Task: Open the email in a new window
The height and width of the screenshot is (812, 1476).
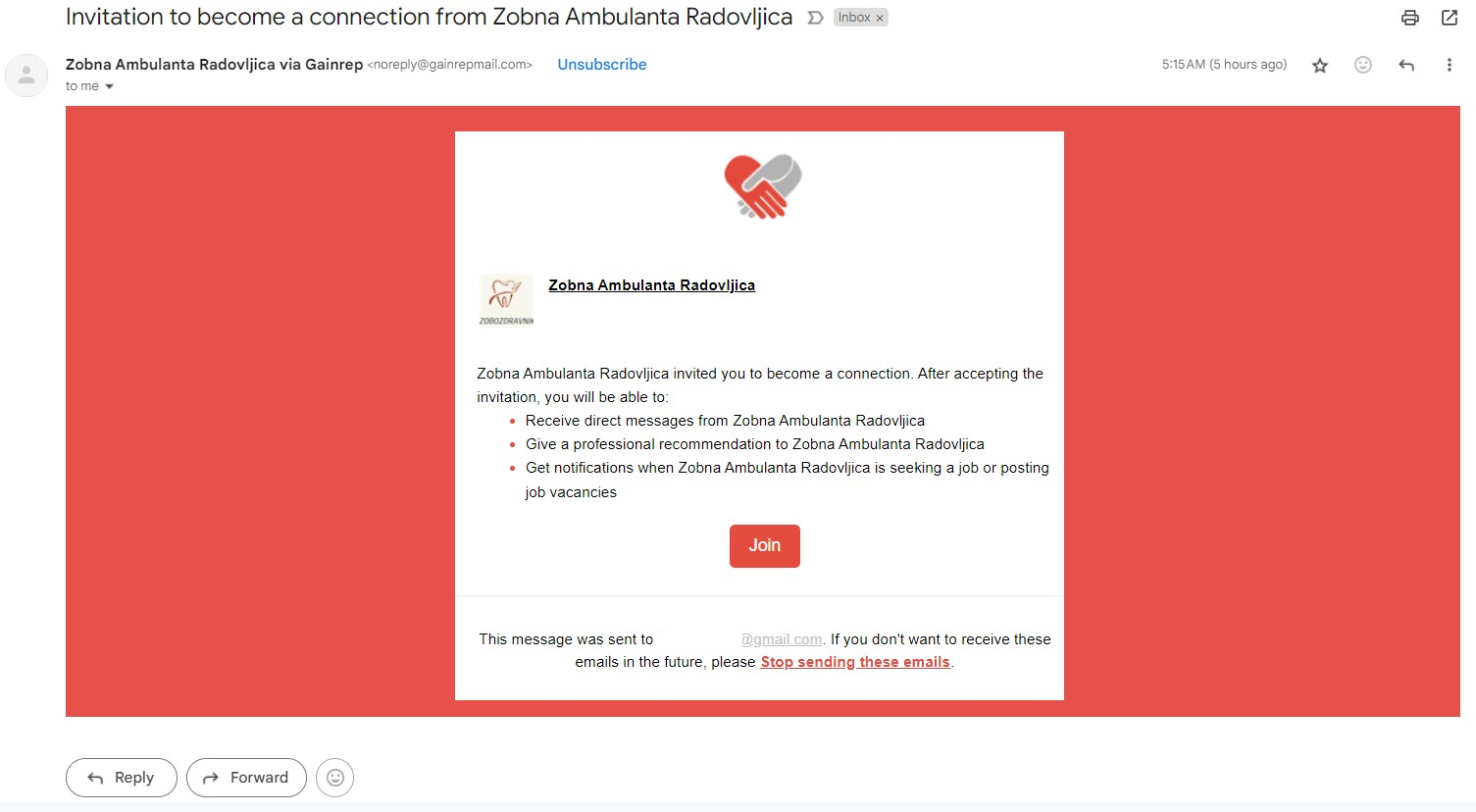Action: pyautogui.click(x=1450, y=18)
